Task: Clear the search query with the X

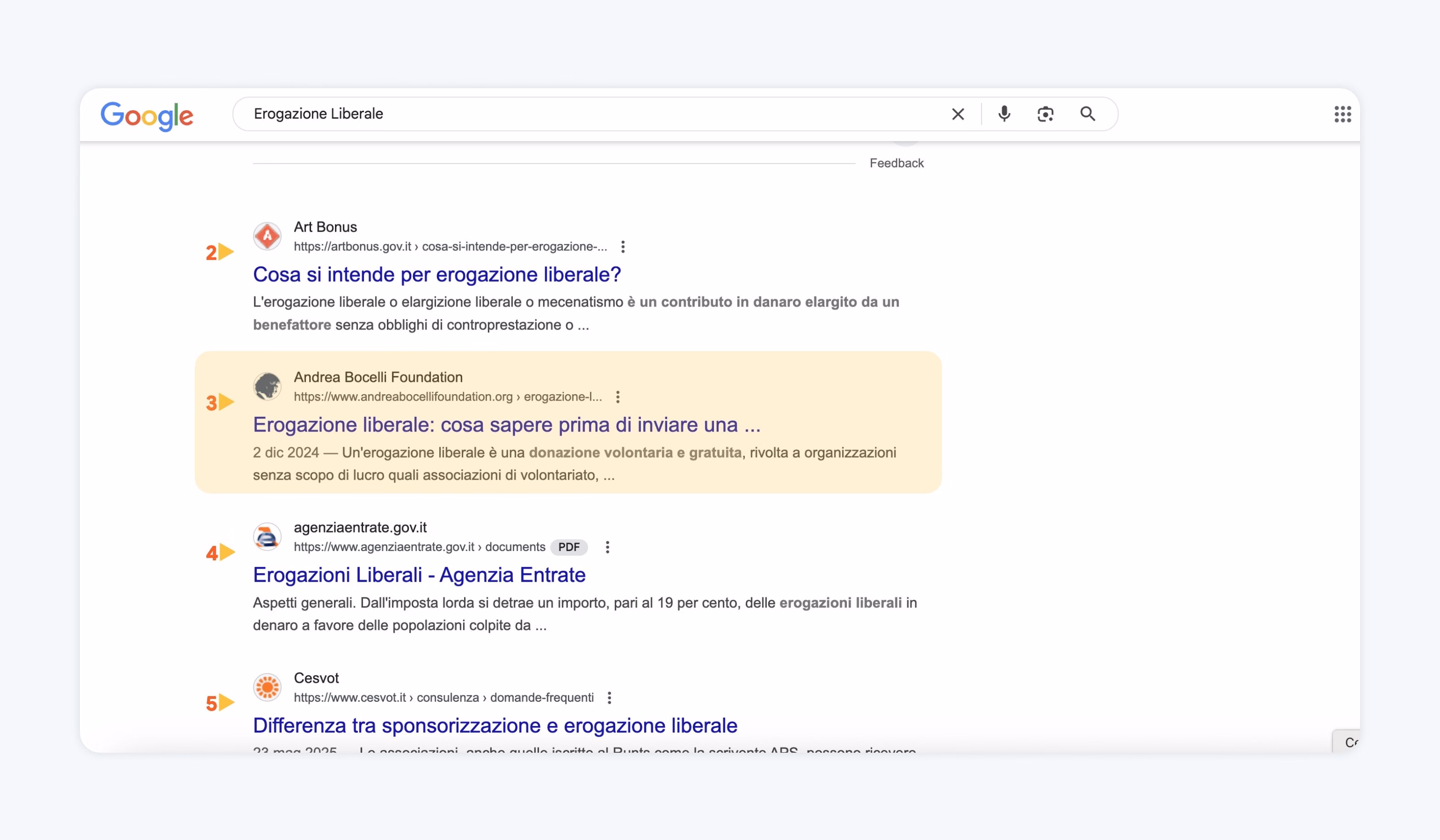Action: click(x=958, y=114)
